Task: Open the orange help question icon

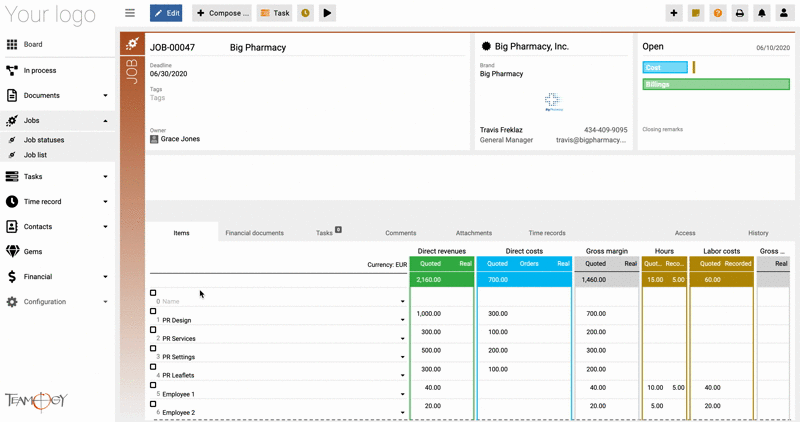Action: point(717,13)
